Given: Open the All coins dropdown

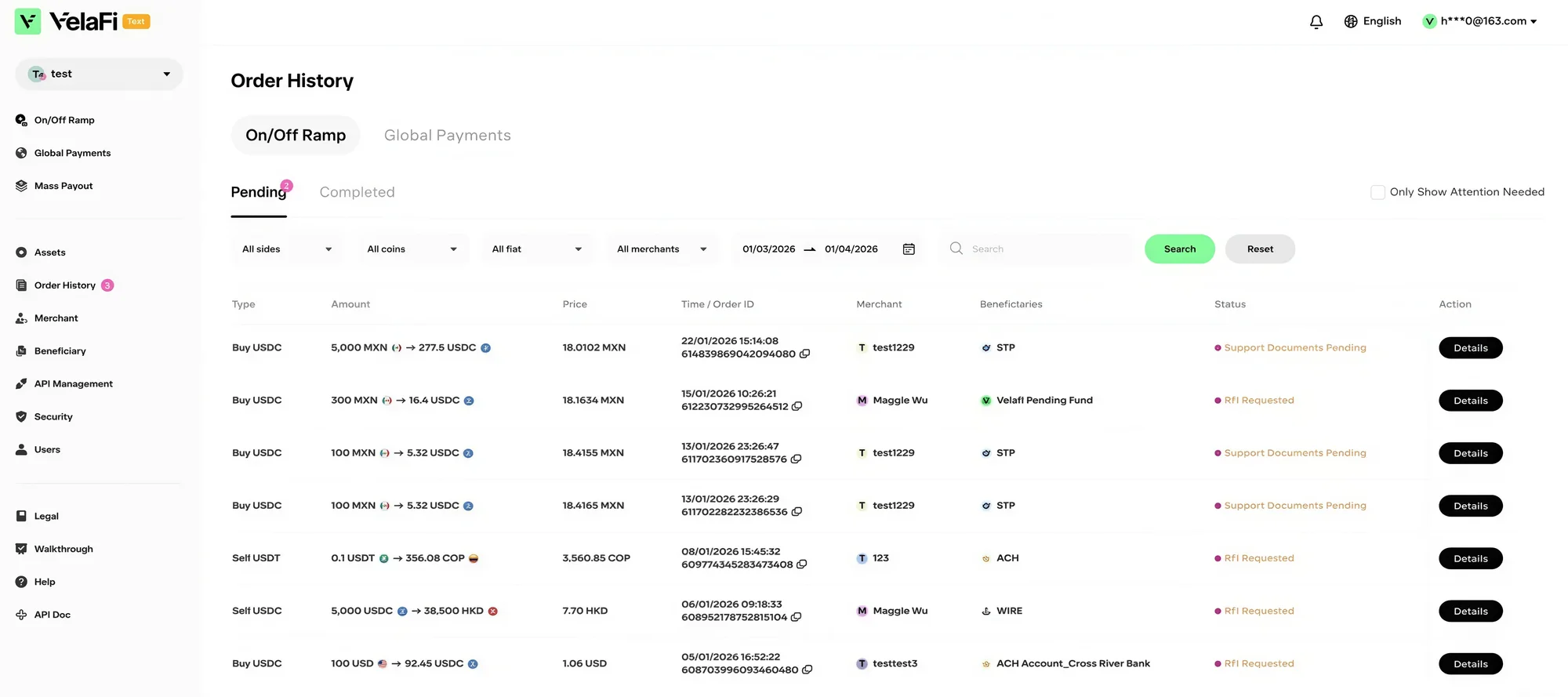Looking at the screenshot, I should pyautogui.click(x=412, y=249).
